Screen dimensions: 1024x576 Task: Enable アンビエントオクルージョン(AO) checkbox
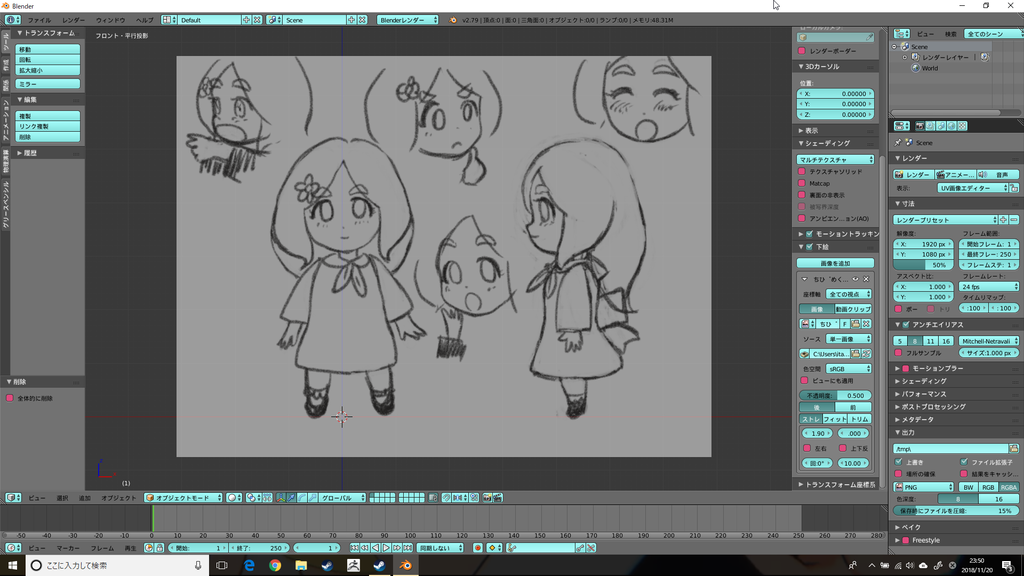[x=802, y=219]
